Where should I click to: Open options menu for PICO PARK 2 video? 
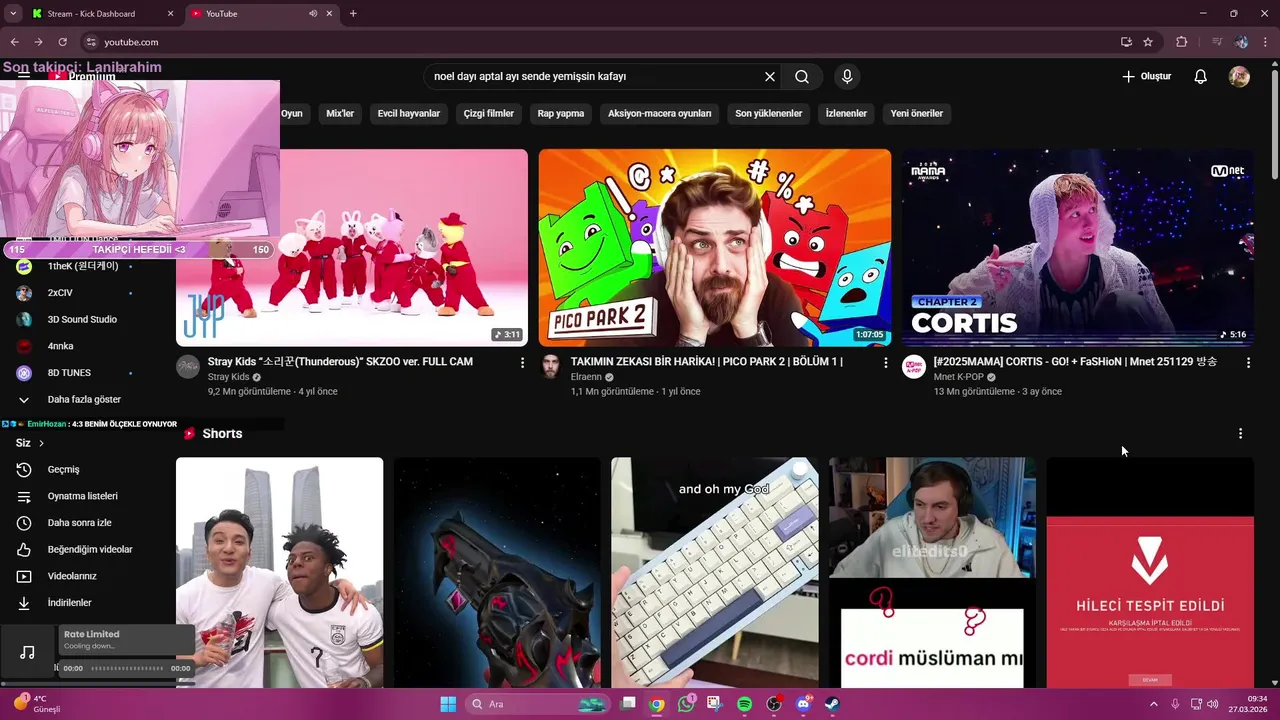[x=885, y=363]
